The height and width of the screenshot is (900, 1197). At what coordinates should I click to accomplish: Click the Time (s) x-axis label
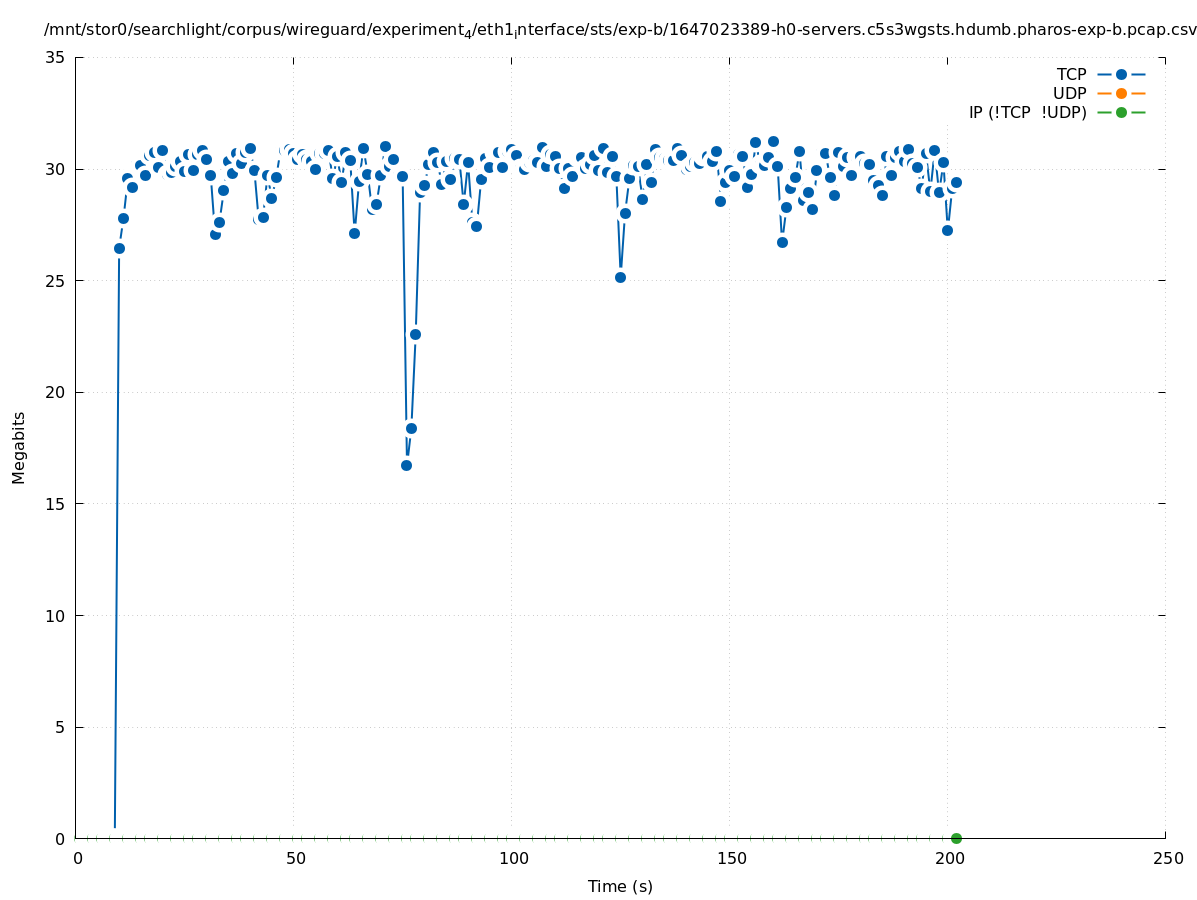pos(620,886)
